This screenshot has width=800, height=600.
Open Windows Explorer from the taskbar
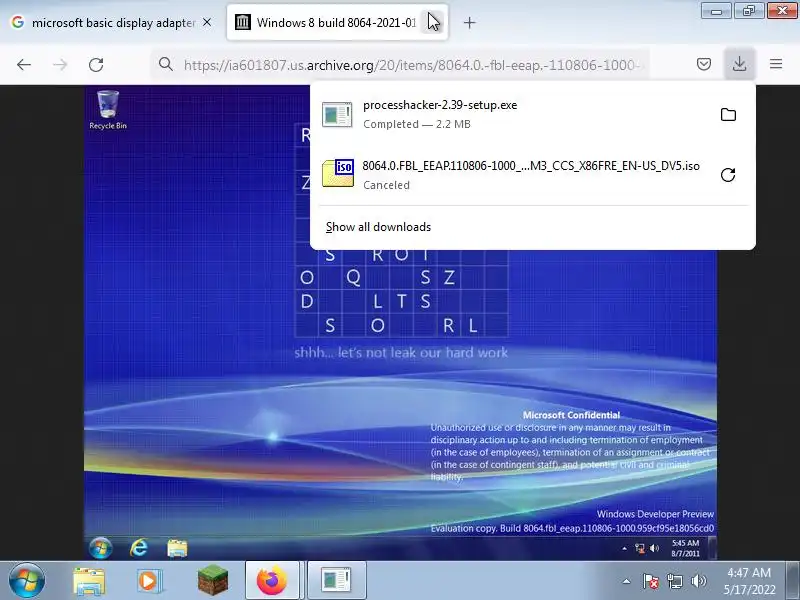[89, 581]
